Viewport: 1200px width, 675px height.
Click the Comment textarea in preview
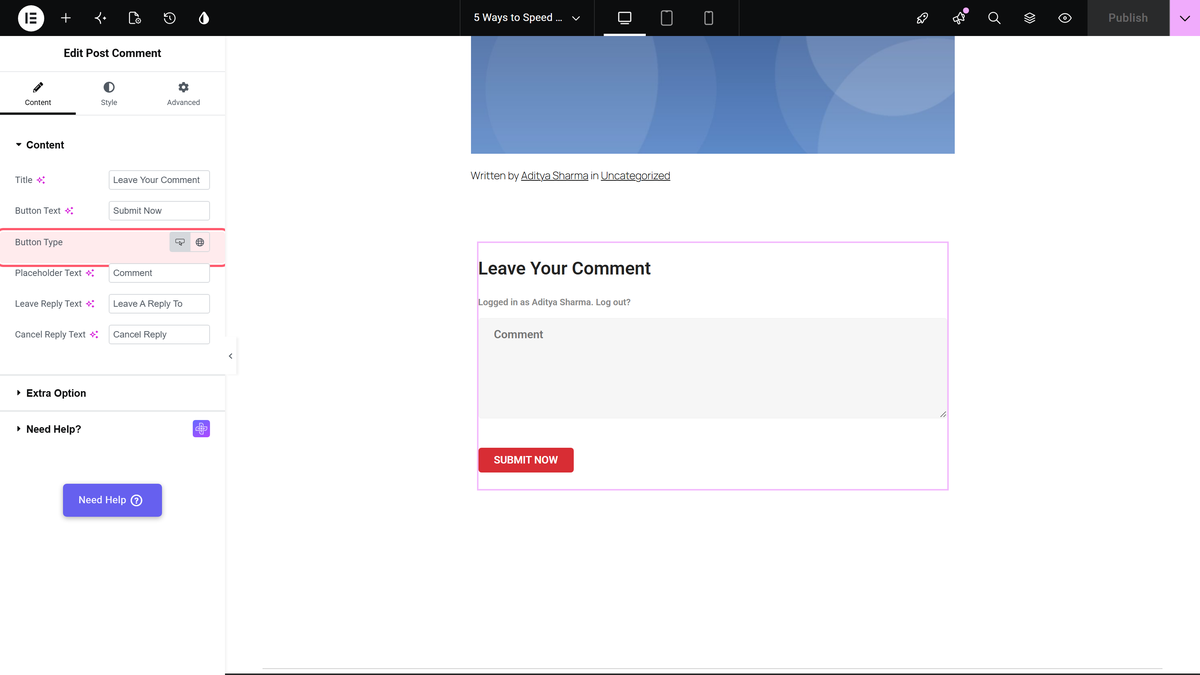(712, 368)
